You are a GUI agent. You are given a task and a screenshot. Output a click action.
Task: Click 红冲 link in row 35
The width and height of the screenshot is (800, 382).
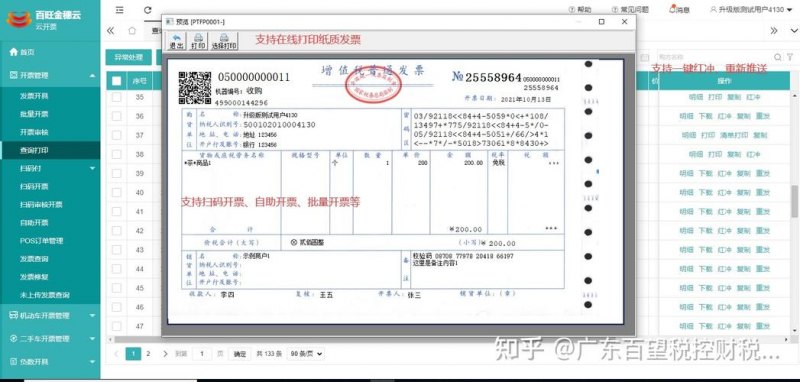753,97
